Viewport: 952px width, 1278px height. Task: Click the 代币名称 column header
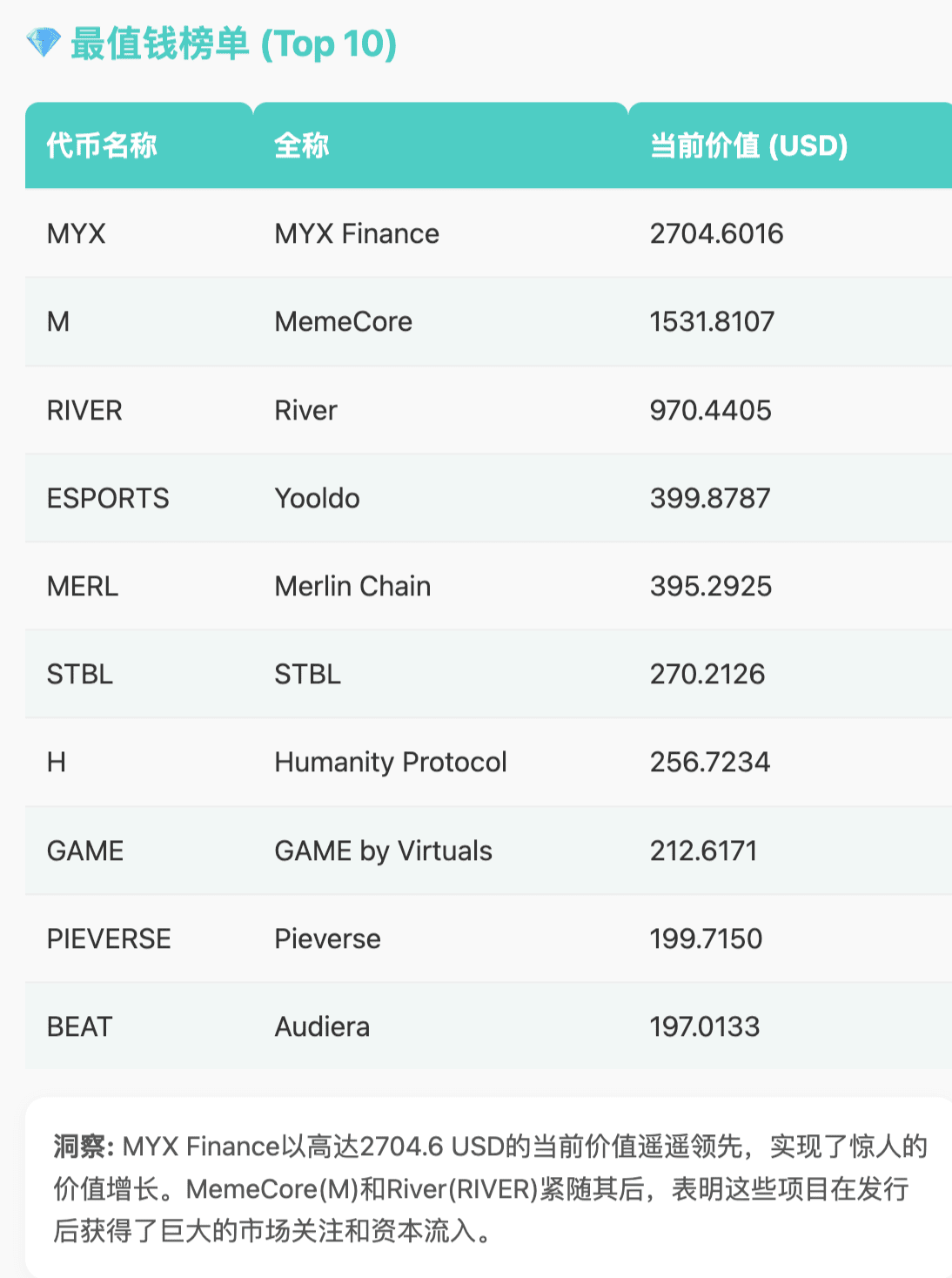(x=102, y=145)
